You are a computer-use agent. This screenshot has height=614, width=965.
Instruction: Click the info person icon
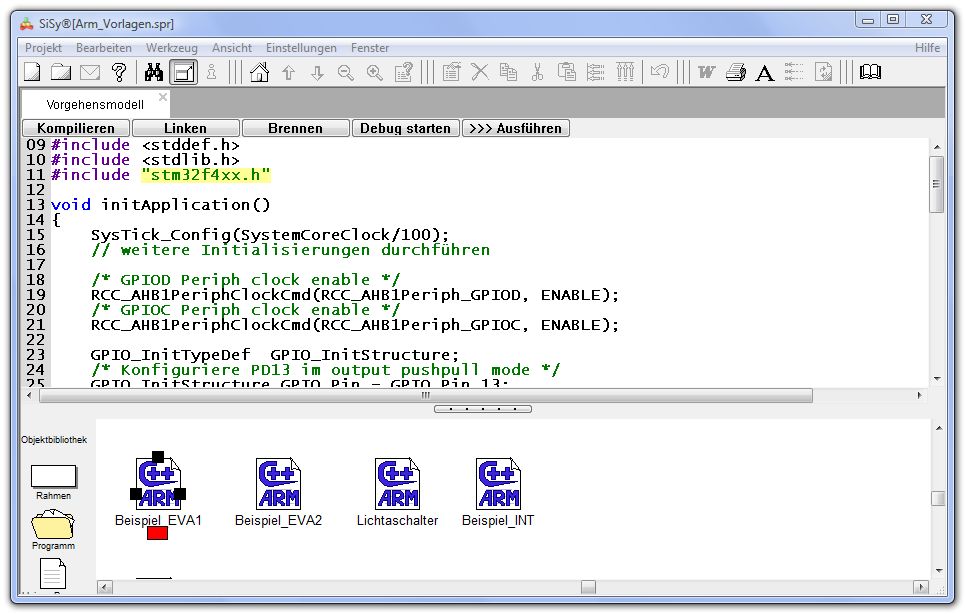(x=212, y=72)
